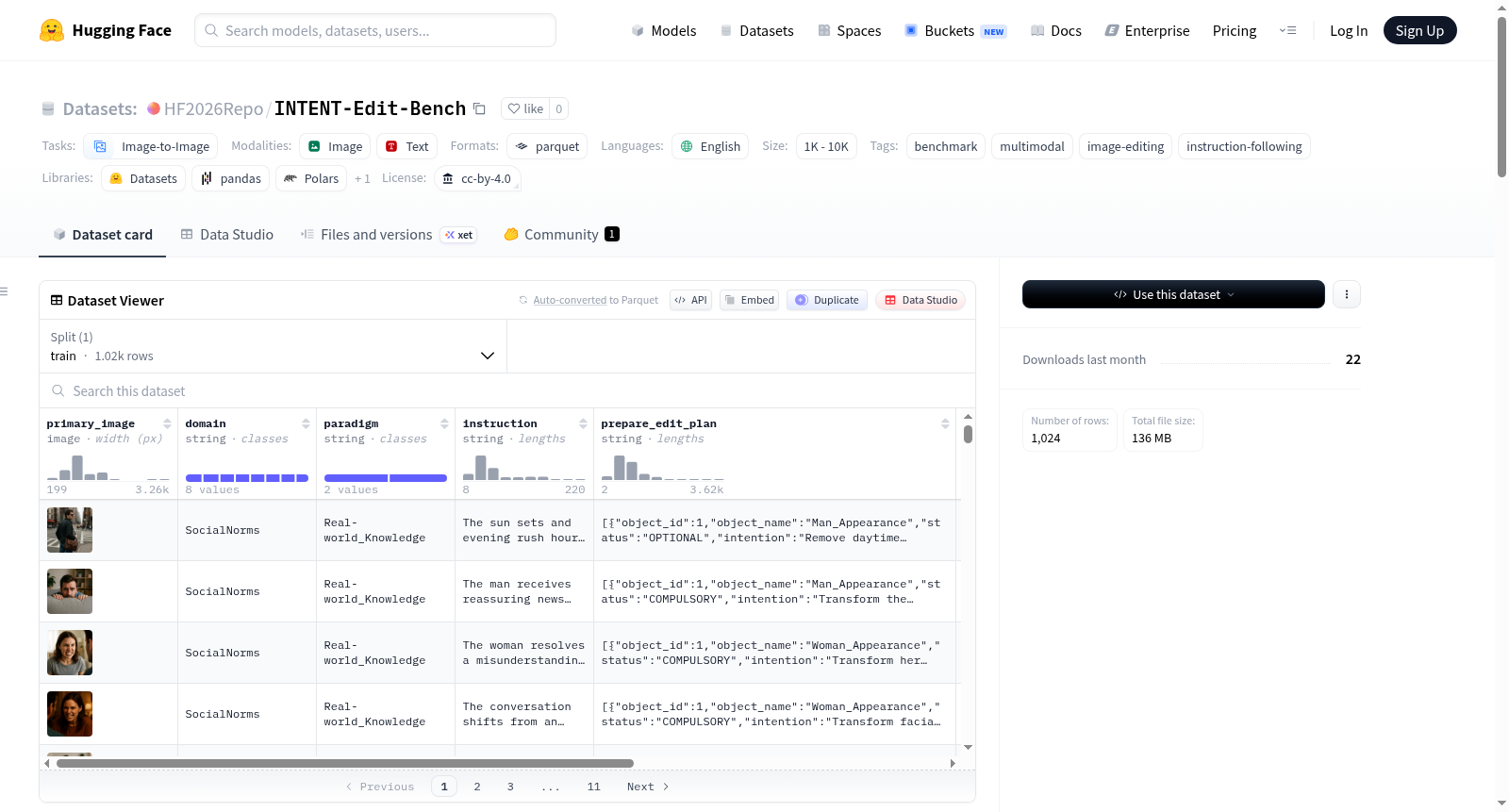Sort the paradigm column

(444, 423)
